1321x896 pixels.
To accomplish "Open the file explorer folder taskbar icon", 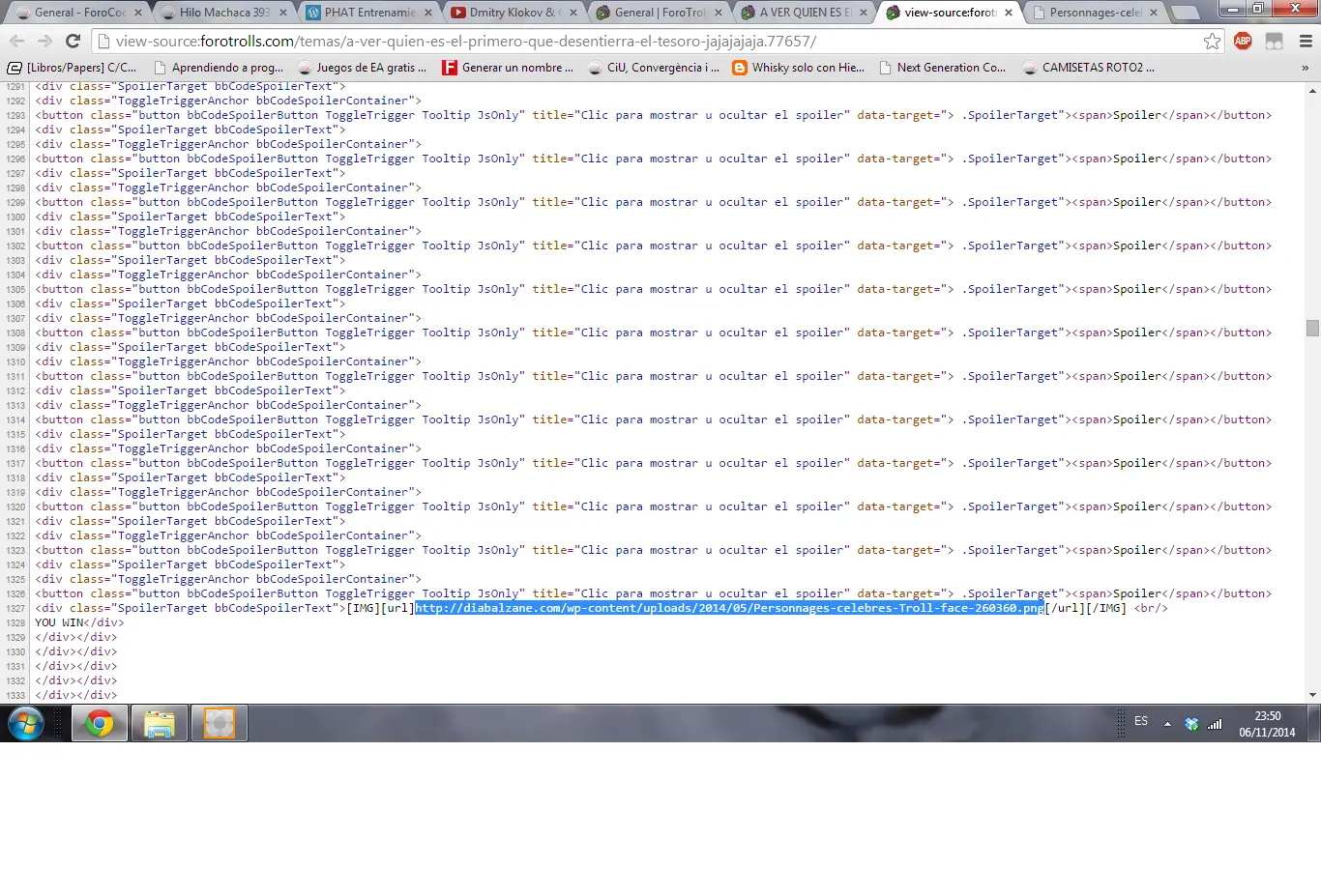I will pos(160,723).
